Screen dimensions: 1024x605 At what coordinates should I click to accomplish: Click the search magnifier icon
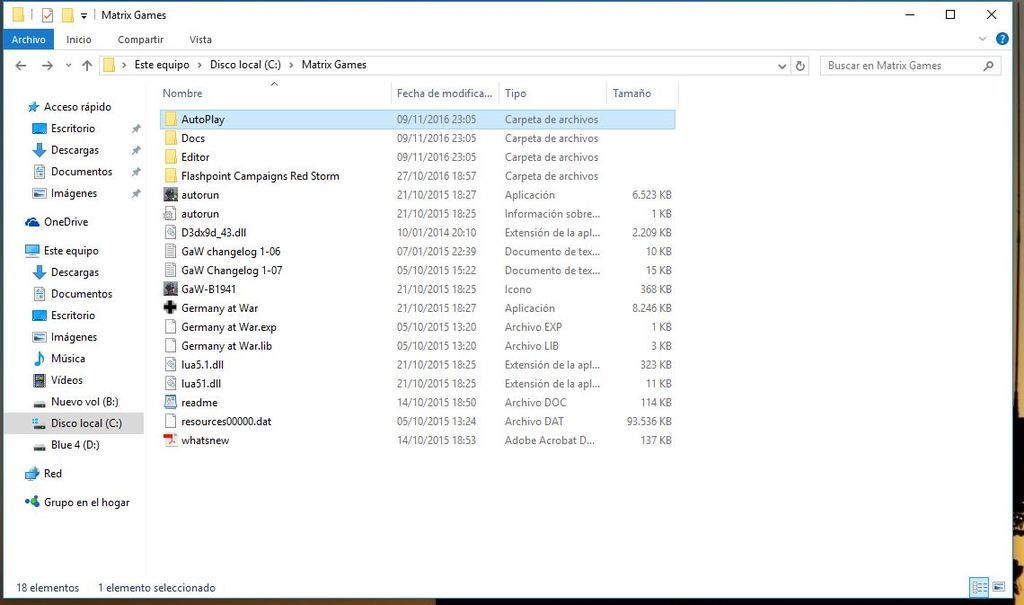click(x=988, y=66)
